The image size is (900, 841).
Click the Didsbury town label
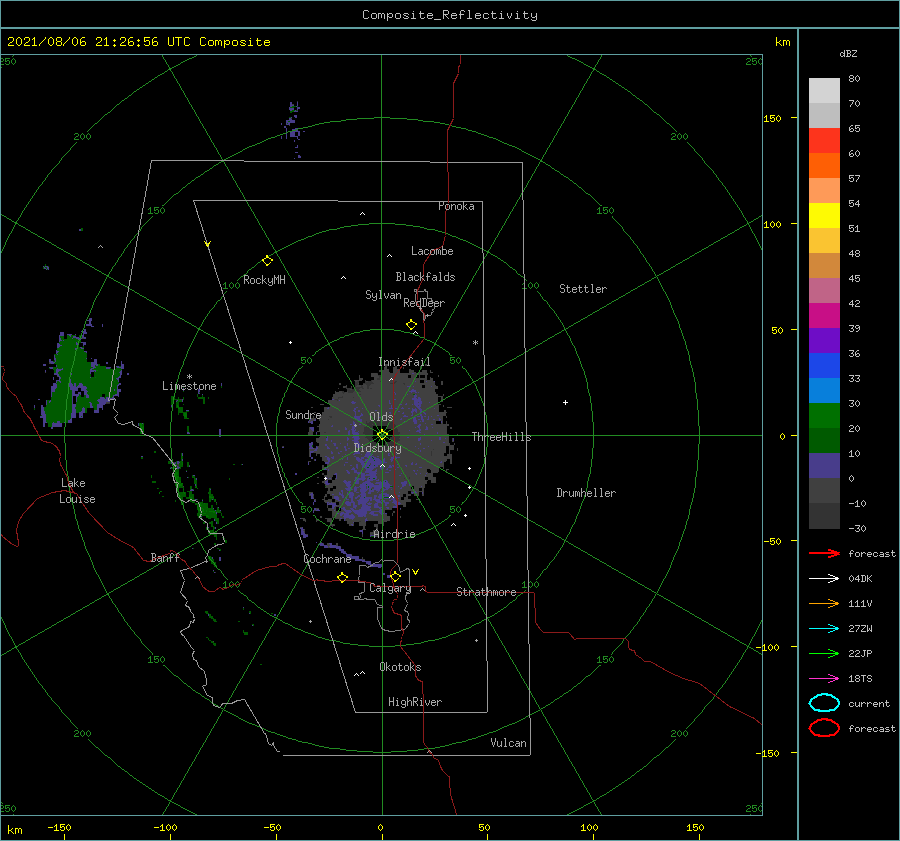(x=378, y=448)
